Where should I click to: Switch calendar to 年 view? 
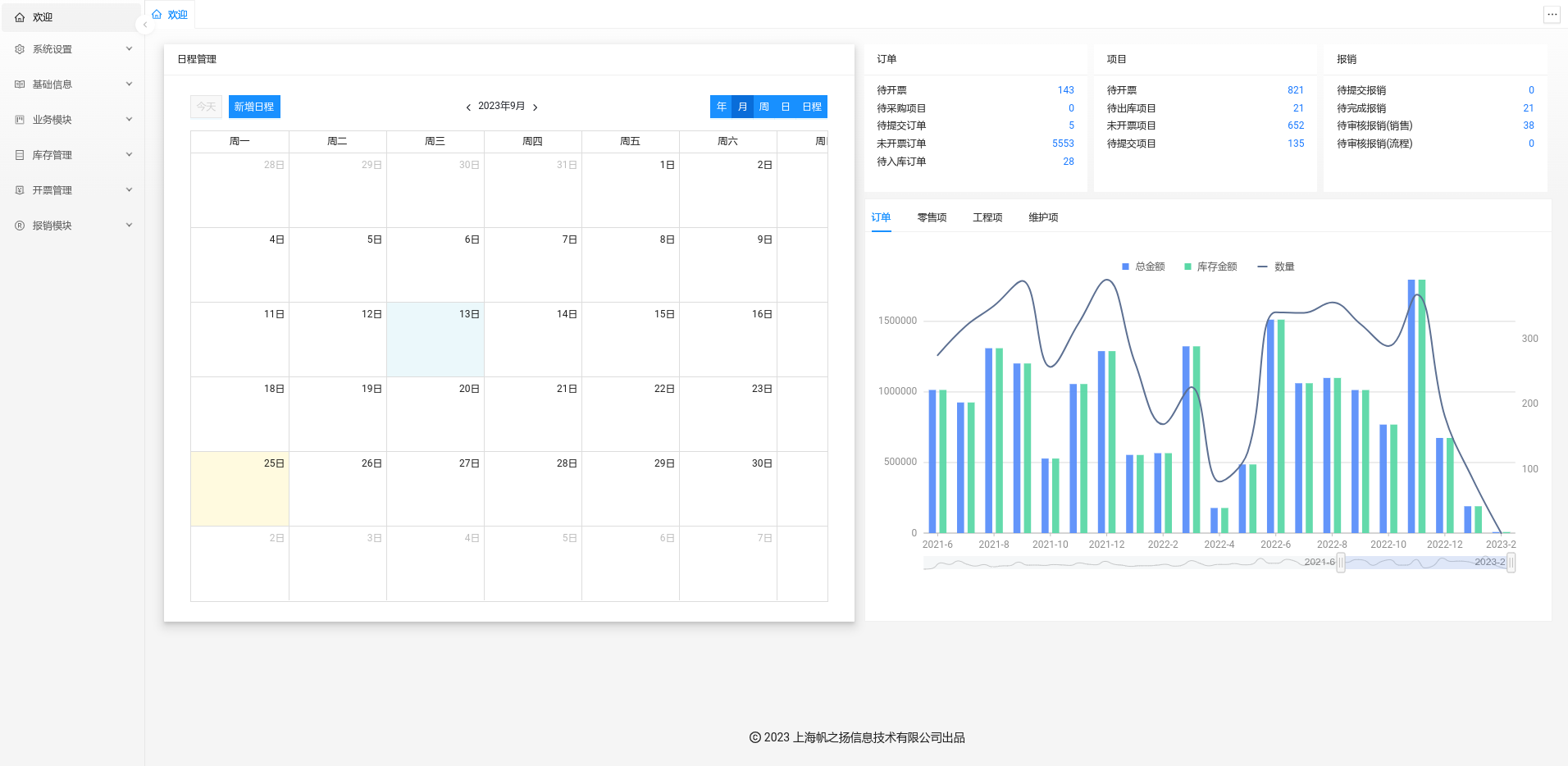click(721, 107)
